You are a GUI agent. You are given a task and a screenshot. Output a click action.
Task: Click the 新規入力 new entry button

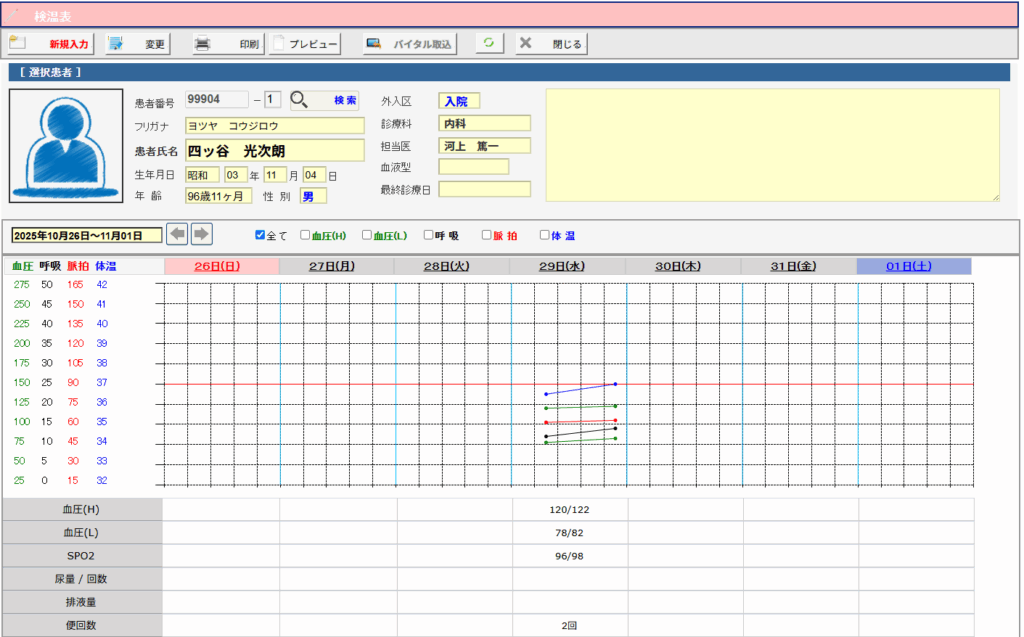tap(50, 44)
